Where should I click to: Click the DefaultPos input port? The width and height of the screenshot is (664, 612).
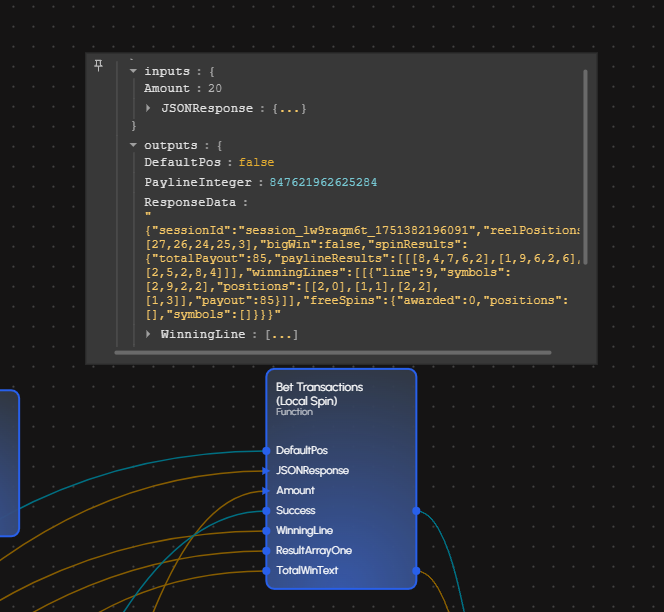pyautogui.click(x=266, y=451)
